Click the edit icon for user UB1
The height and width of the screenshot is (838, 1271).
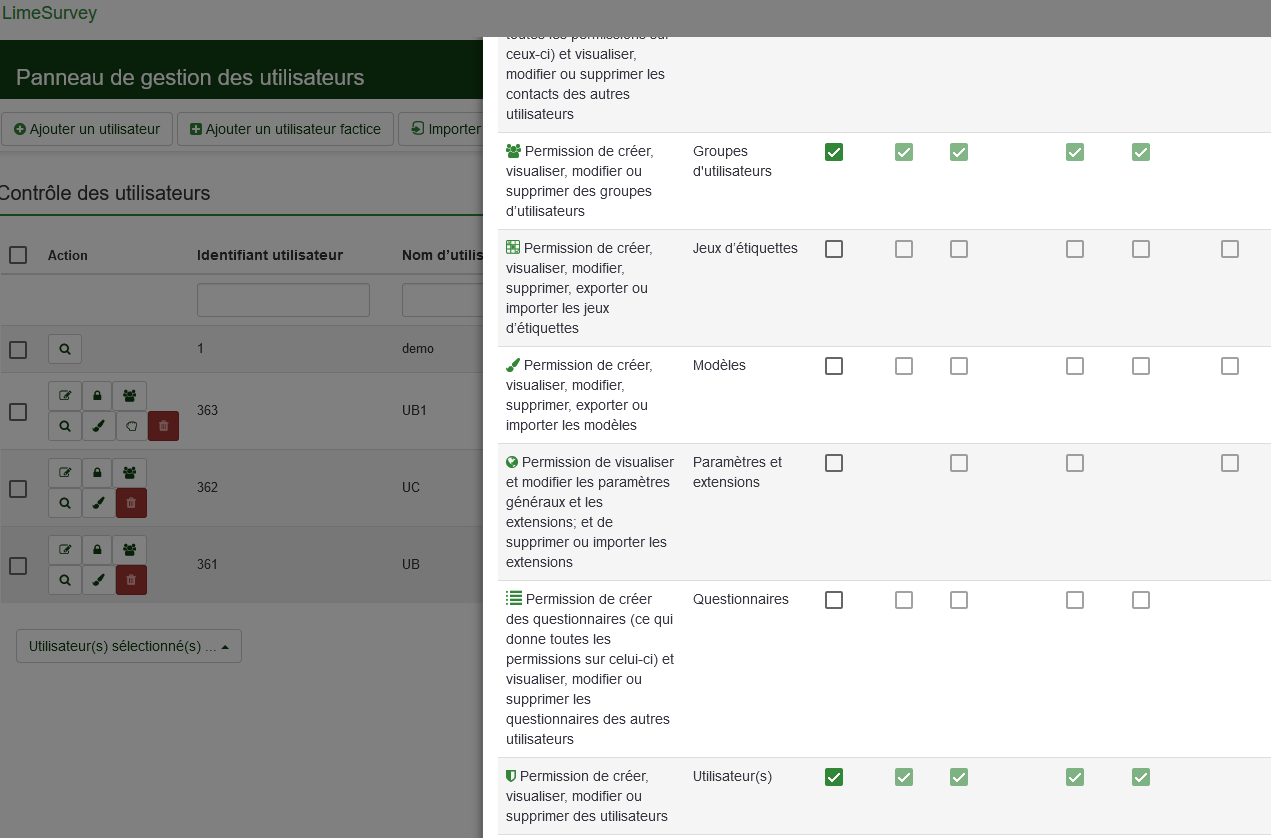click(x=65, y=396)
